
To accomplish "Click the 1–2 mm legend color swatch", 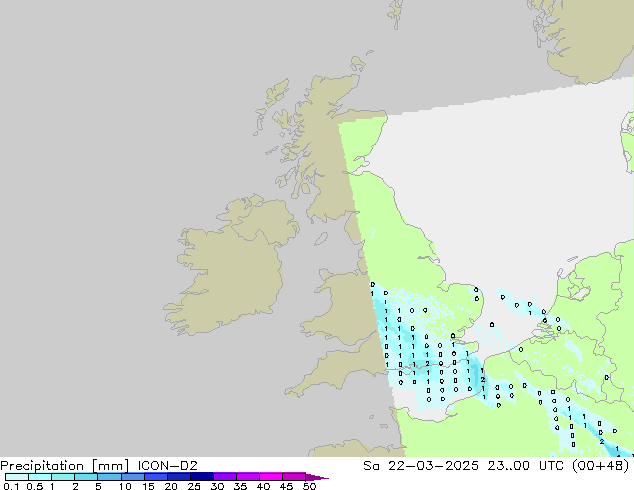I will pos(63,477).
